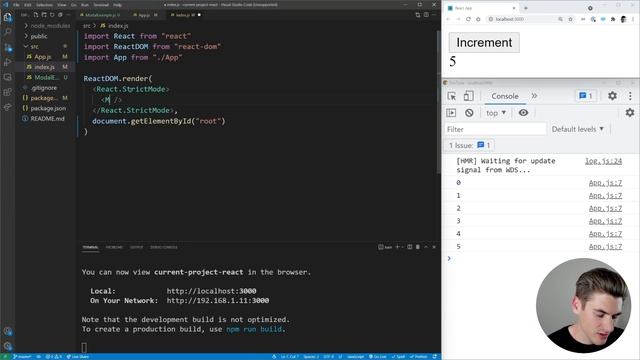Open the Explorer view in activity bar
The height and width of the screenshot is (360, 640).
7,17
